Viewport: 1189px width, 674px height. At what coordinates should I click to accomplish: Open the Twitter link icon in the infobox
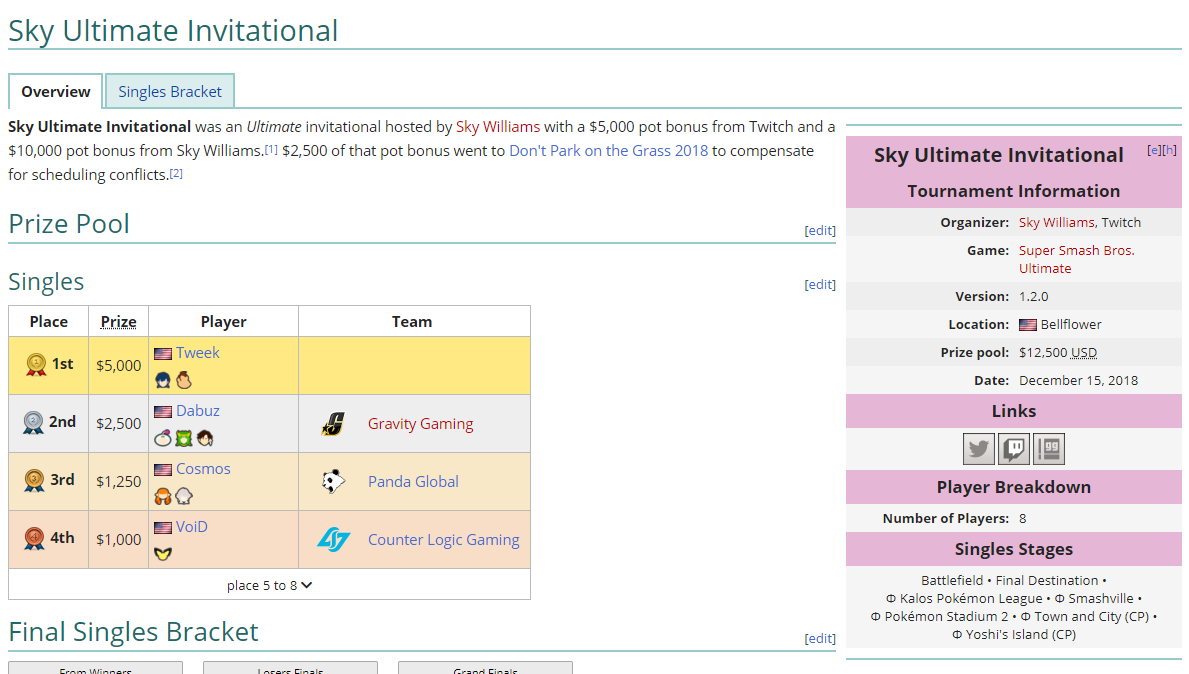pos(978,449)
